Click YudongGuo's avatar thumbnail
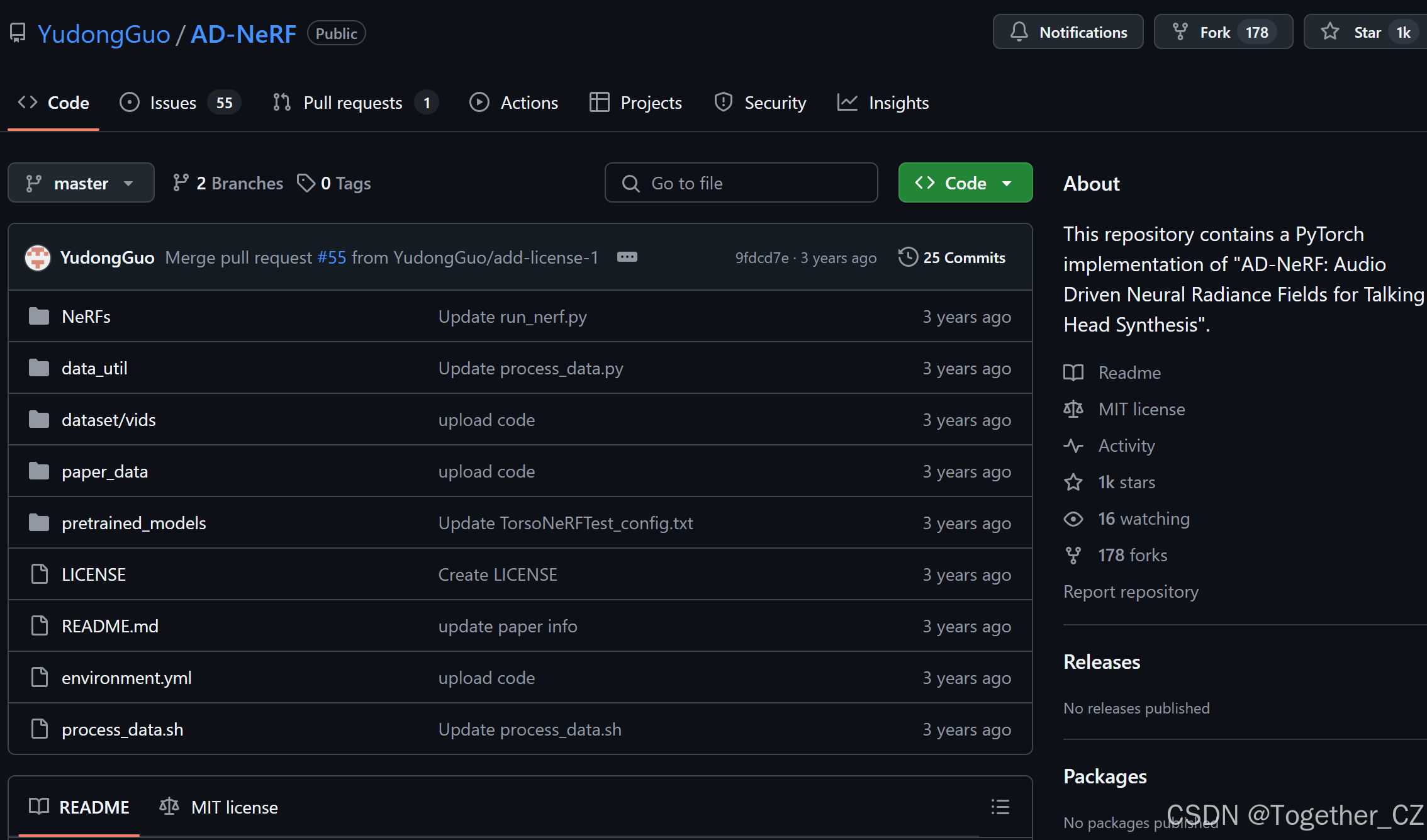This screenshot has width=1427, height=840. click(x=38, y=257)
